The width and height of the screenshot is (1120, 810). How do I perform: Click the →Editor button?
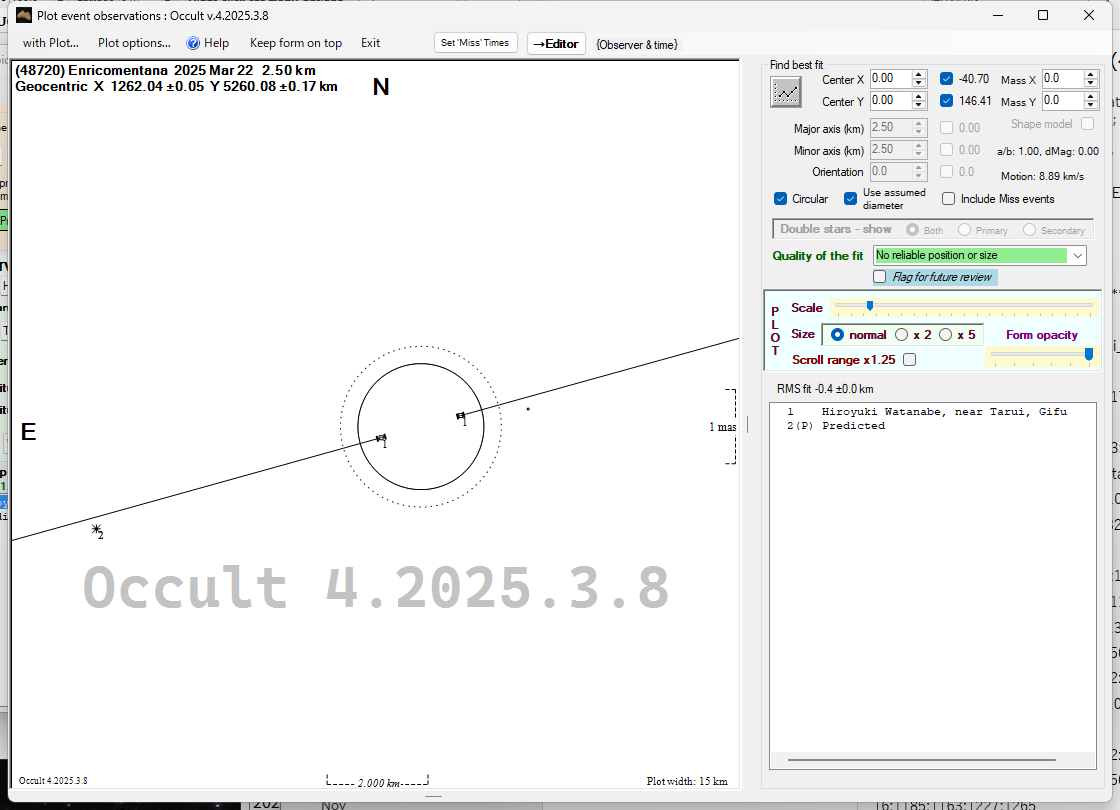click(555, 44)
